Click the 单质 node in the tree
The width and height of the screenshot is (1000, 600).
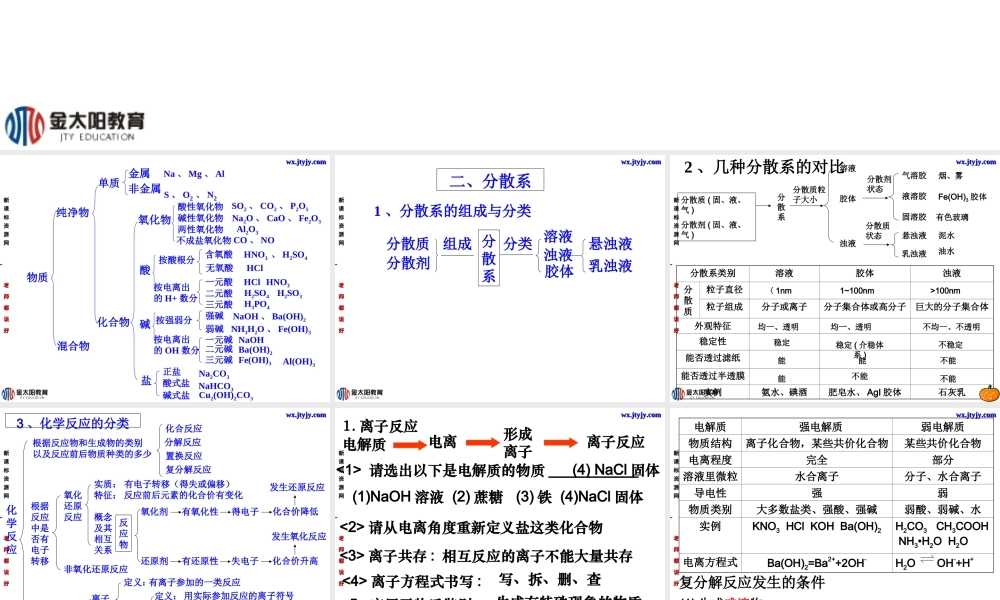[108, 183]
